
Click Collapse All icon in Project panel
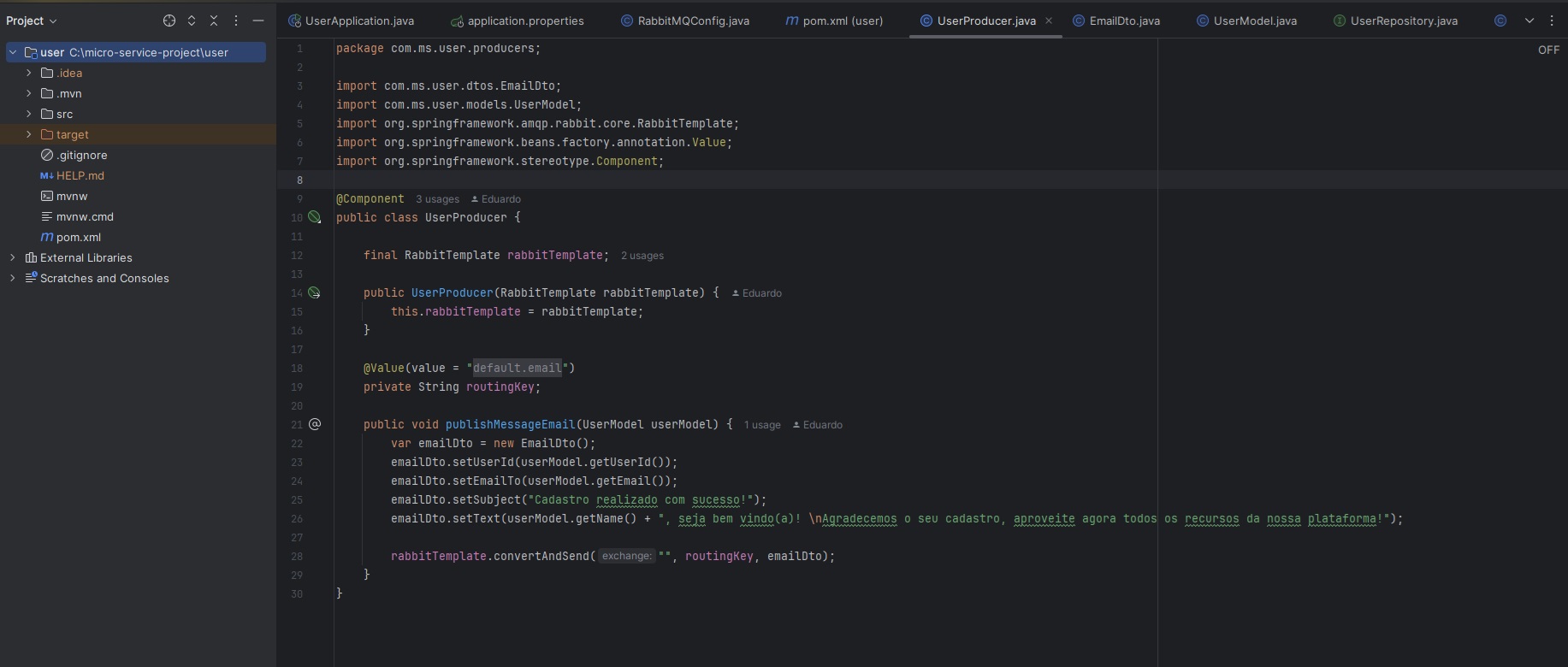tap(214, 21)
